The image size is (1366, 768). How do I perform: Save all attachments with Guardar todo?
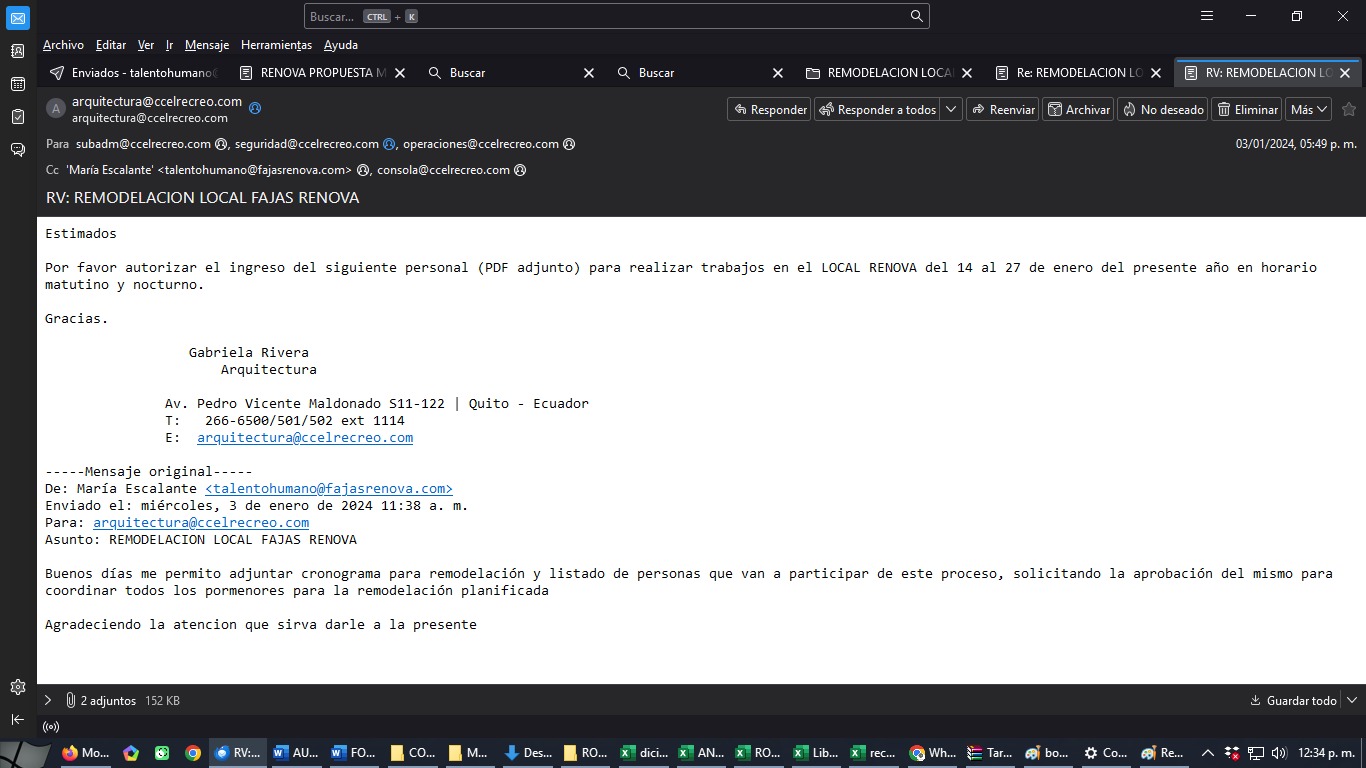click(x=1293, y=701)
